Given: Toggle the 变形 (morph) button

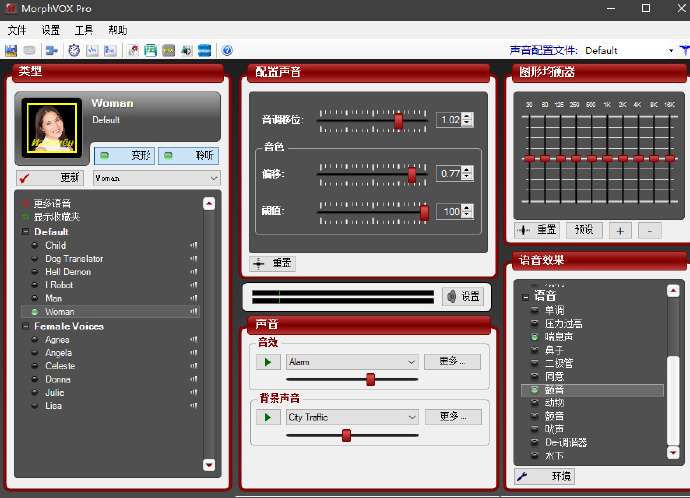Looking at the screenshot, I should click(125, 155).
